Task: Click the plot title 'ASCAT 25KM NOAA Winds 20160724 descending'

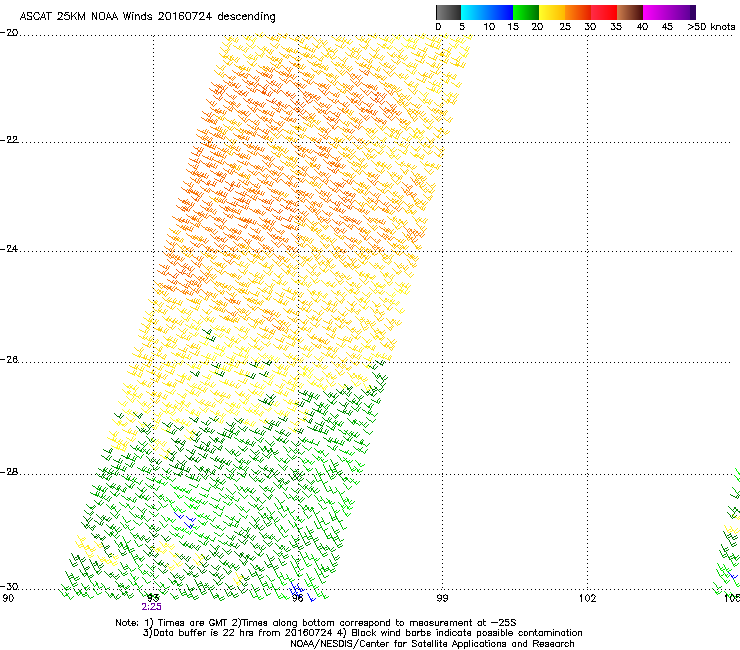Action: tap(147, 16)
